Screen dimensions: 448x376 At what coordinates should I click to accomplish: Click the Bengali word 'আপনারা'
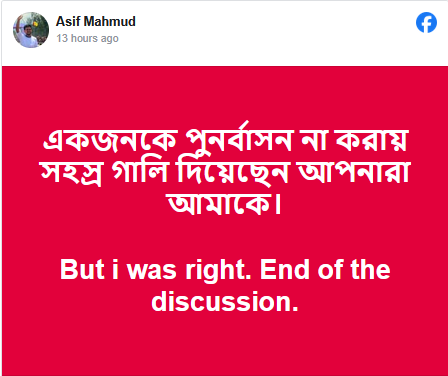[x=353, y=172]
